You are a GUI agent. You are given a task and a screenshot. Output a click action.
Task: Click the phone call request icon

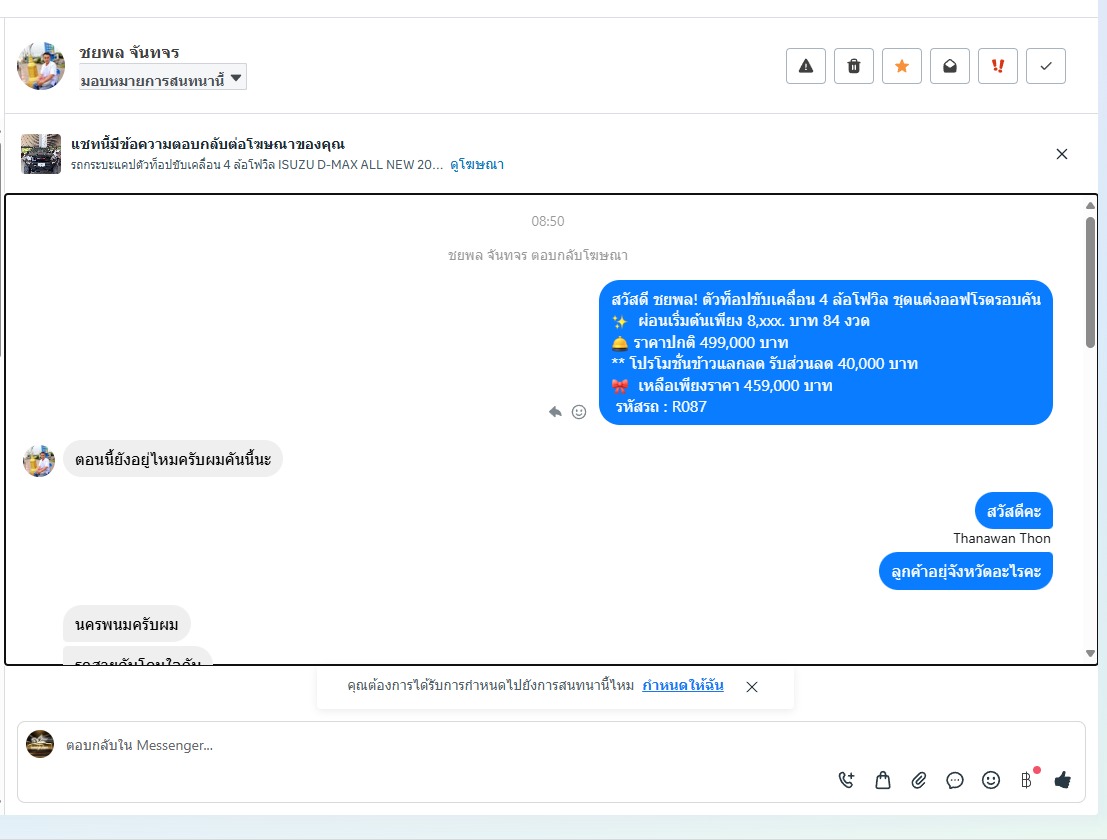pos(846,780)
